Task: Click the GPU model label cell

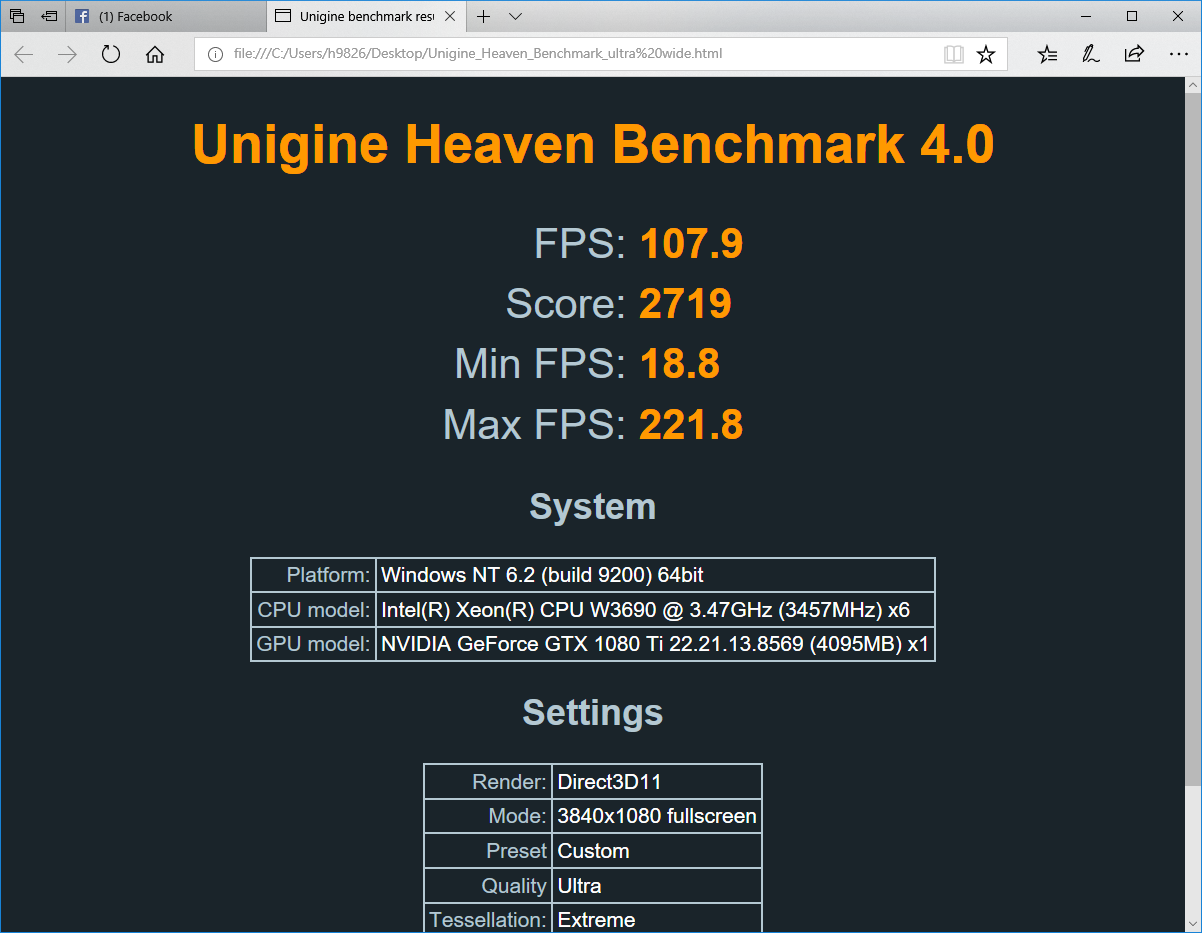Action: click(313, 644)
